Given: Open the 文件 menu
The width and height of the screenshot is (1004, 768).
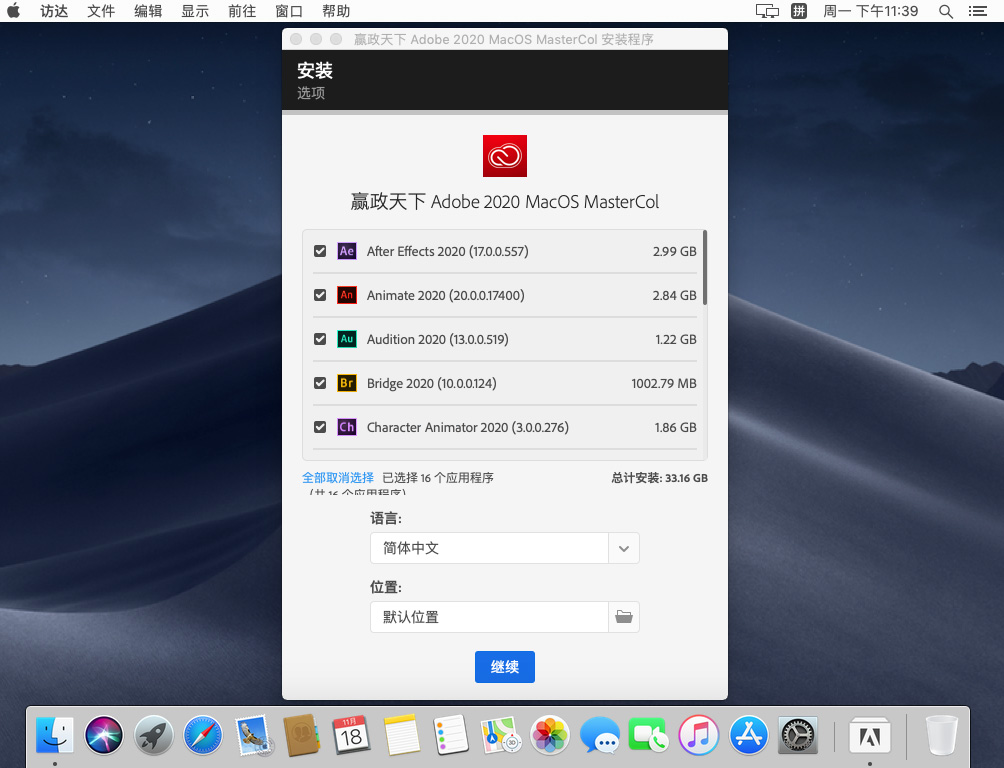Looking at the screenshot, I should tap(101, 11).
